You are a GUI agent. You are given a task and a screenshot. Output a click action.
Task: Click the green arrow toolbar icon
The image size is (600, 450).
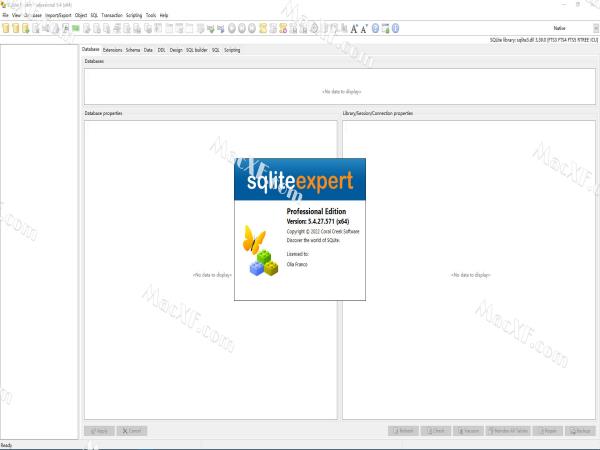point(210,28)
